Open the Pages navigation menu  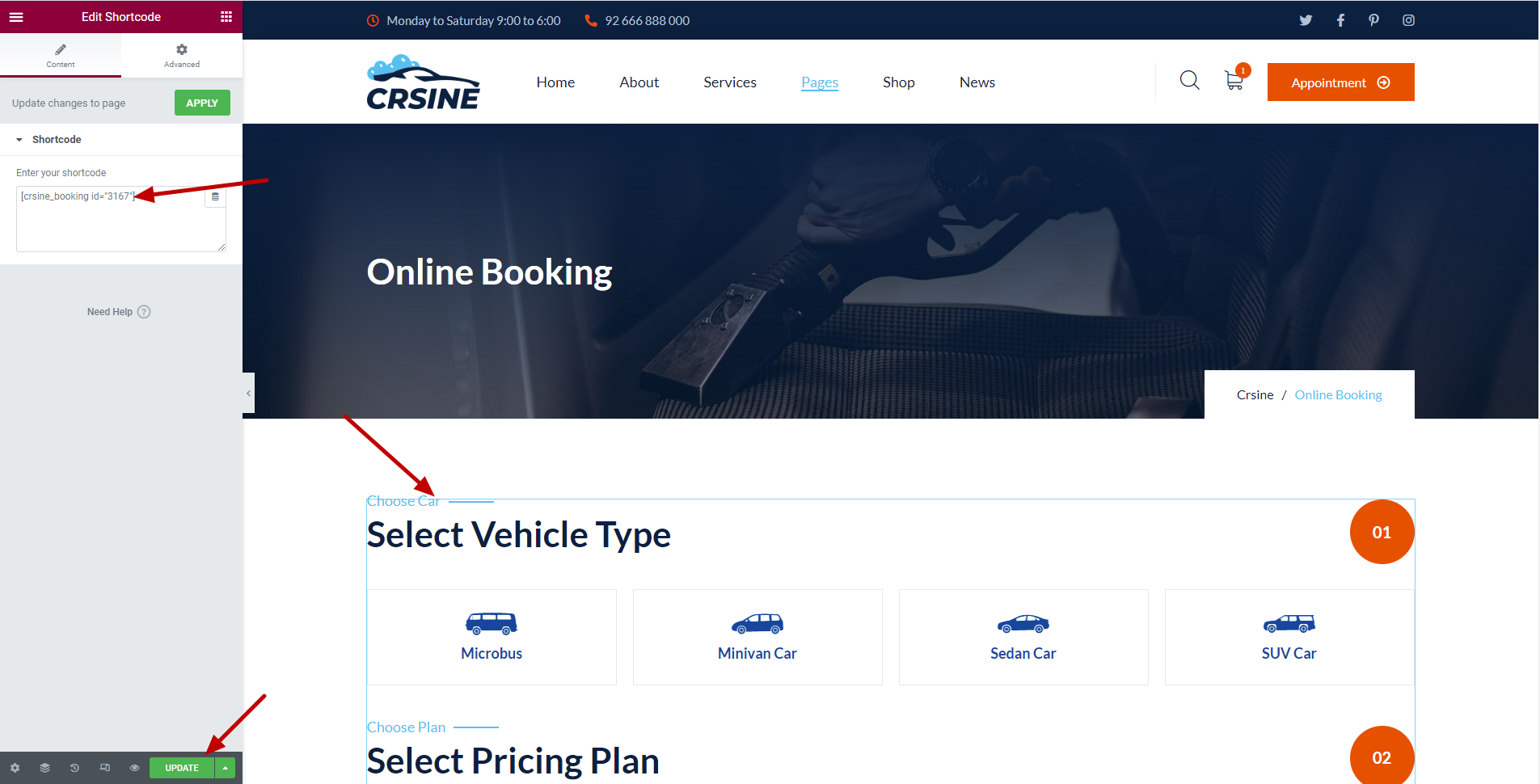[x=820, y=82]
